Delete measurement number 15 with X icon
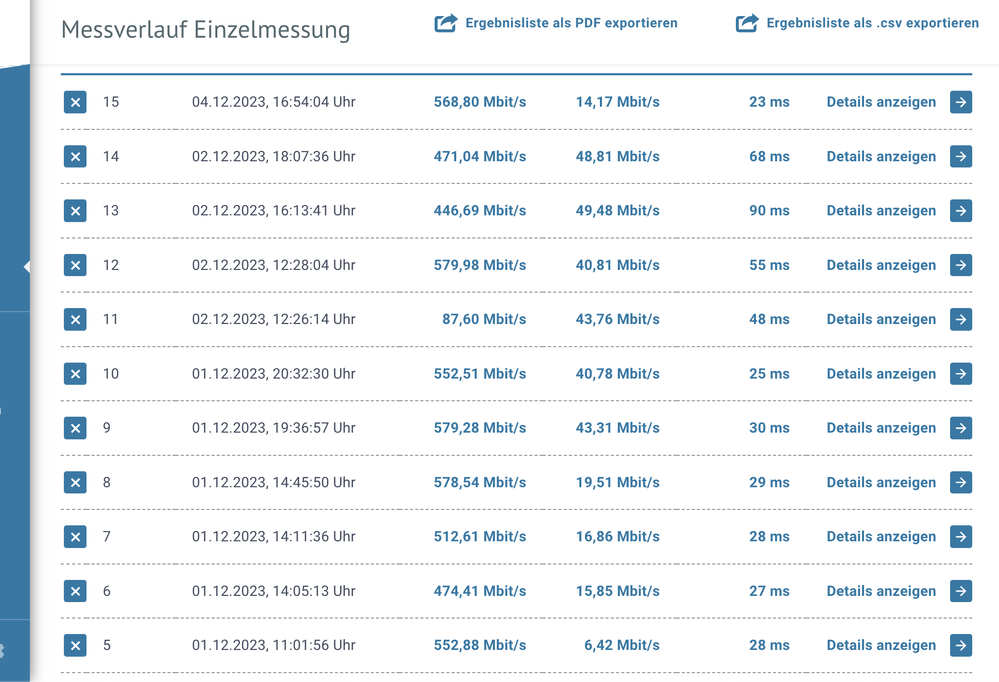 75,102
